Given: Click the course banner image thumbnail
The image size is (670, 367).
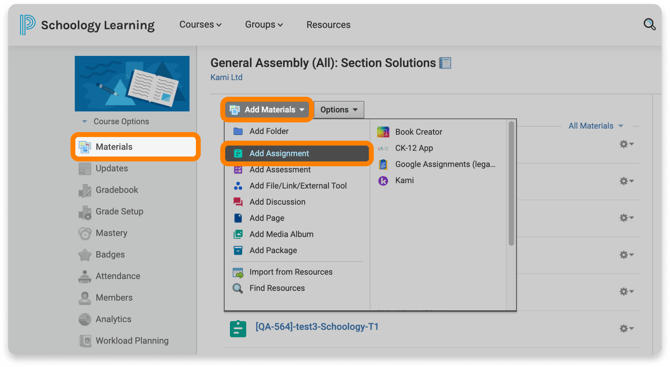Looking at the screenshot, I should pos(132,84).
